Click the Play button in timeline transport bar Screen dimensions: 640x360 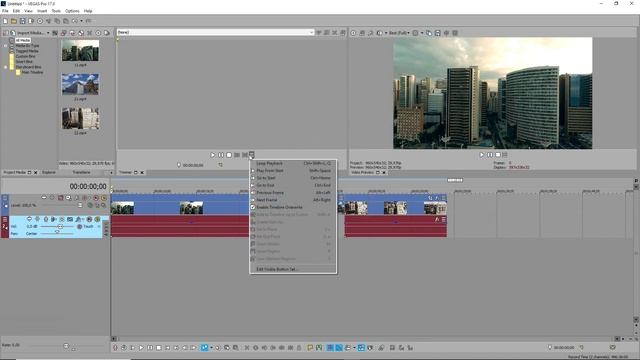click(141, 348)
